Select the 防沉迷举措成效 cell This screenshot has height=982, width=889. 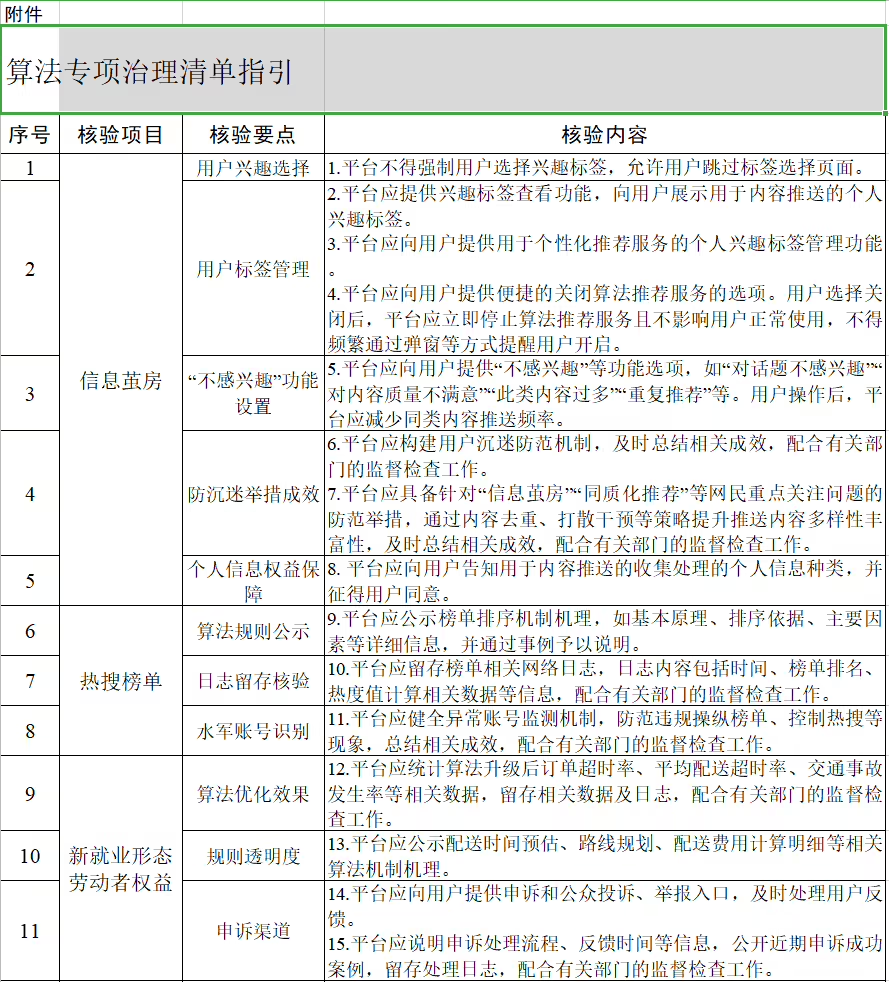pos(253,493)
